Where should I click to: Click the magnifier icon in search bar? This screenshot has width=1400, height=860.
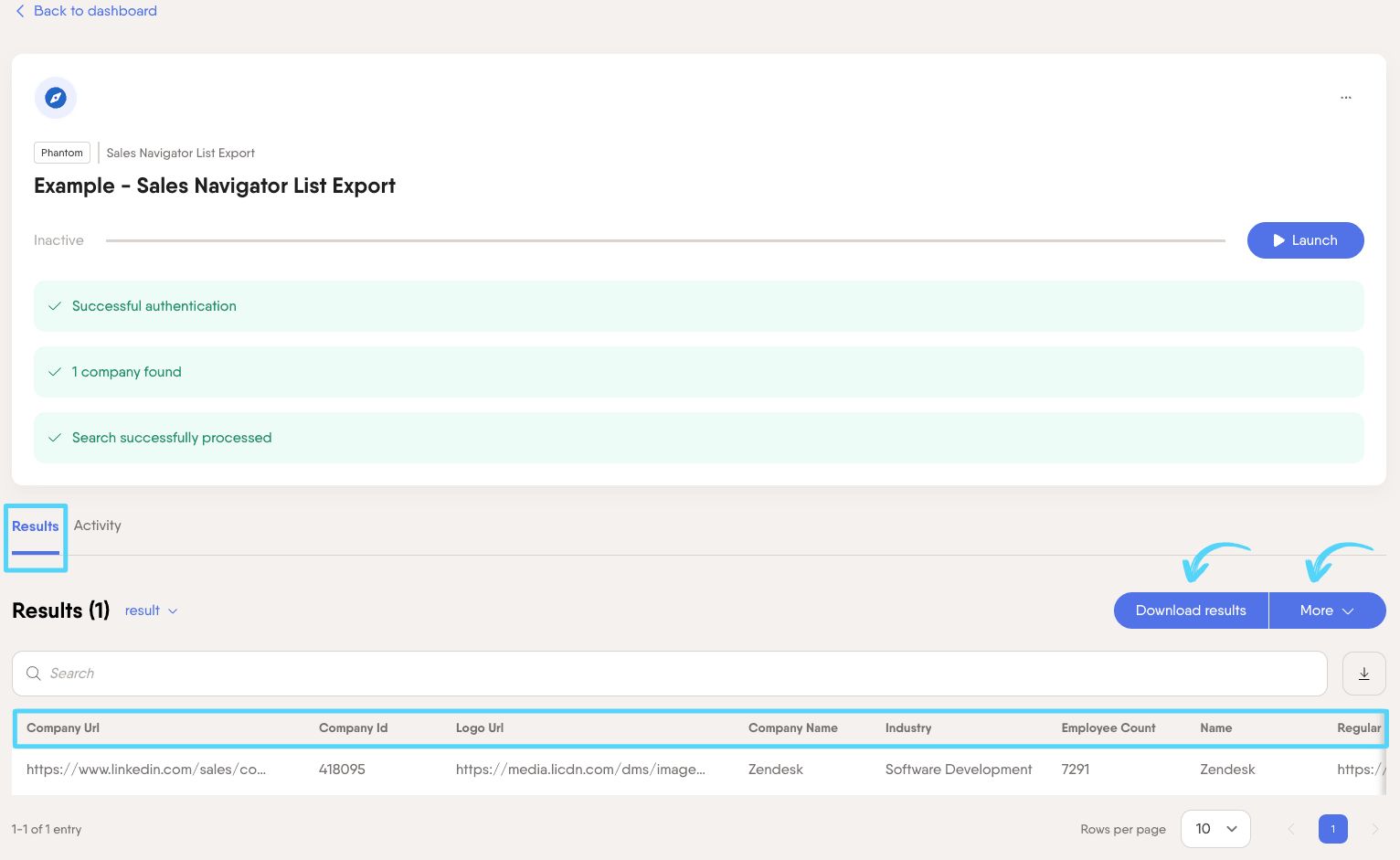pyautogui.click(x=34, y=674)
